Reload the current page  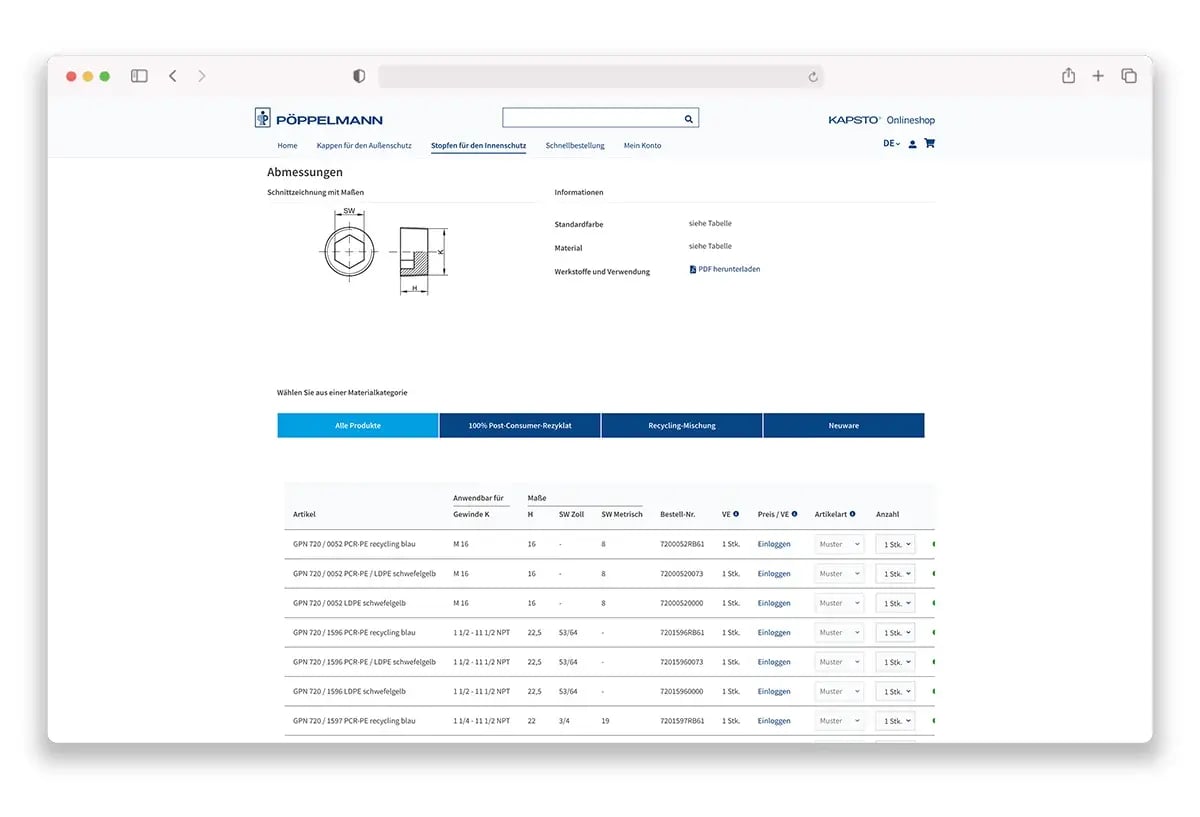click(x=813, y=76)
